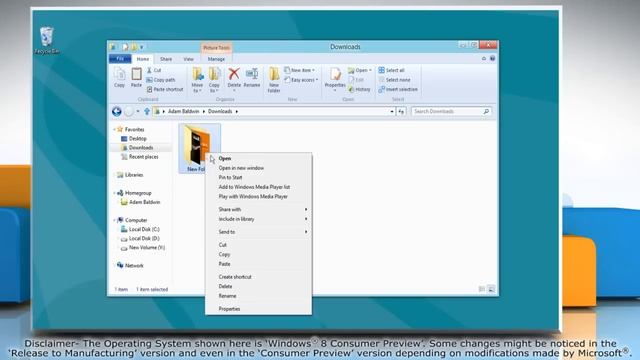This screenshot has height=360, width=640.
Task: Click the Help question mark icon
Action: point(493,59)
